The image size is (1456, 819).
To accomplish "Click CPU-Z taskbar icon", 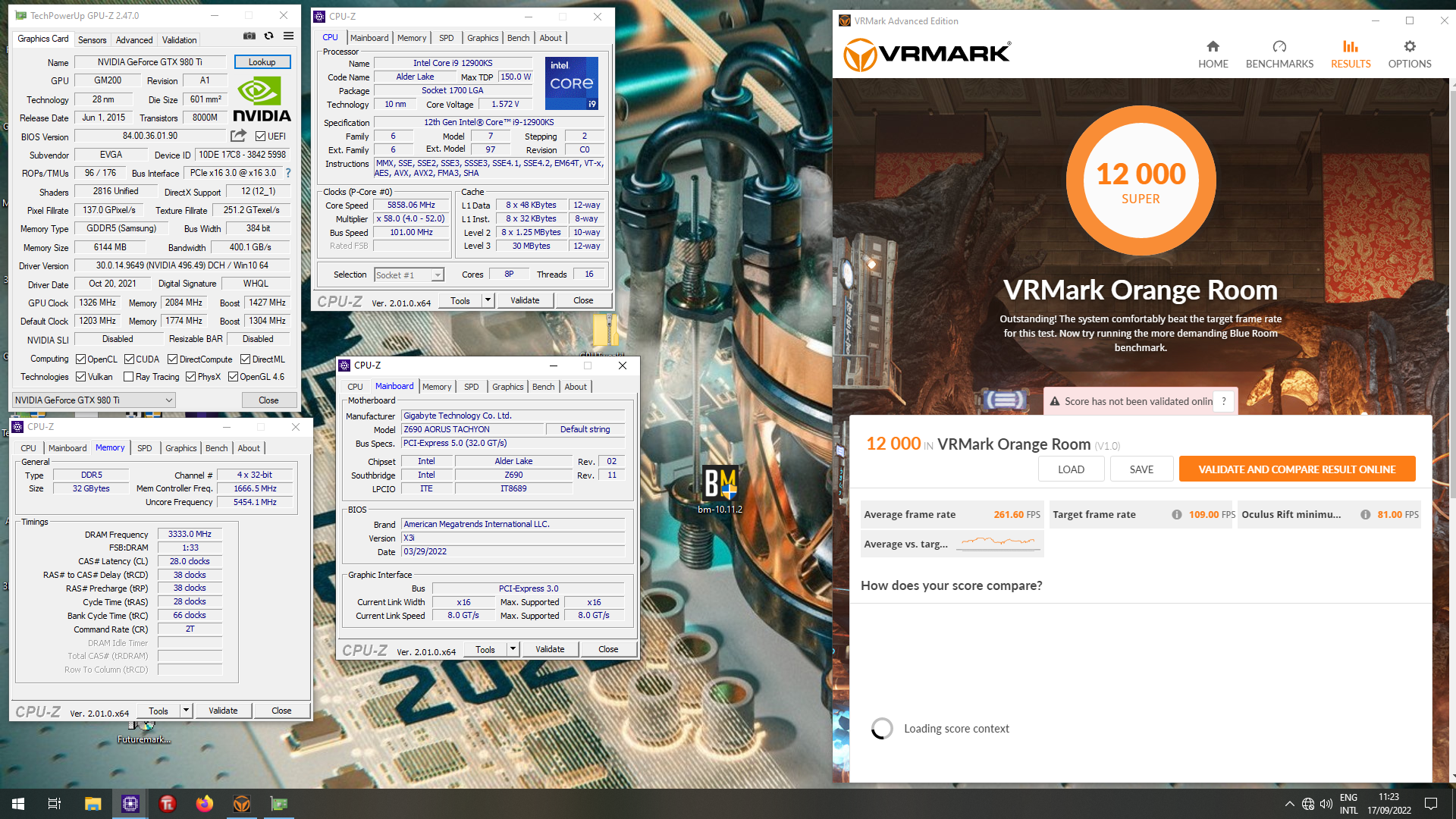I will click(x=130, y=804).
